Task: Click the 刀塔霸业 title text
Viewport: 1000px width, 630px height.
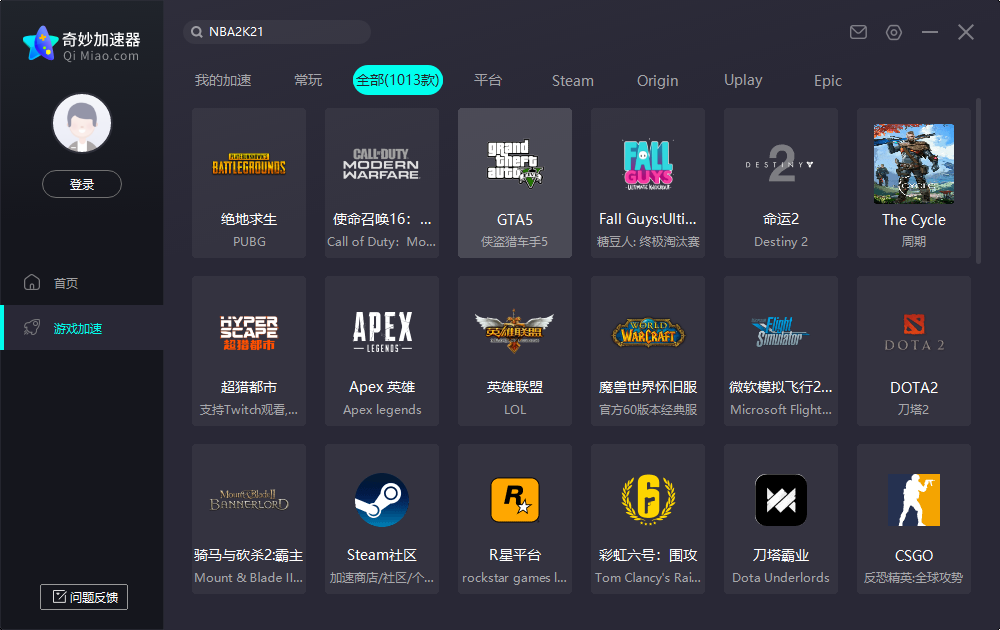Action: coord(781,555)
